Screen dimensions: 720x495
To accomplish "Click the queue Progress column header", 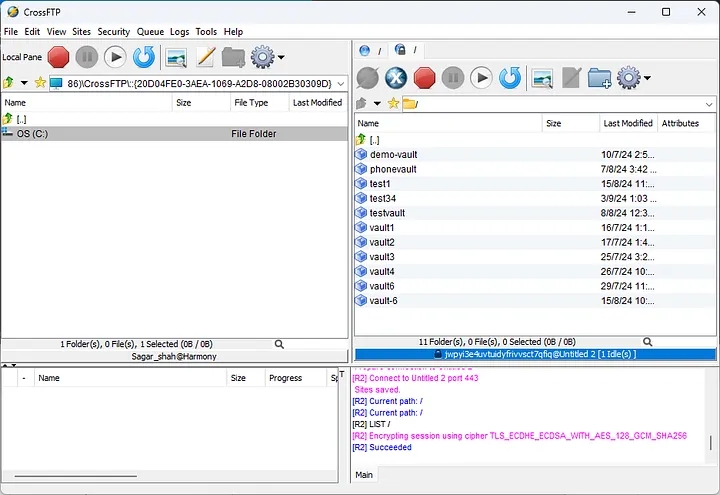I will (x=295, y=378).
